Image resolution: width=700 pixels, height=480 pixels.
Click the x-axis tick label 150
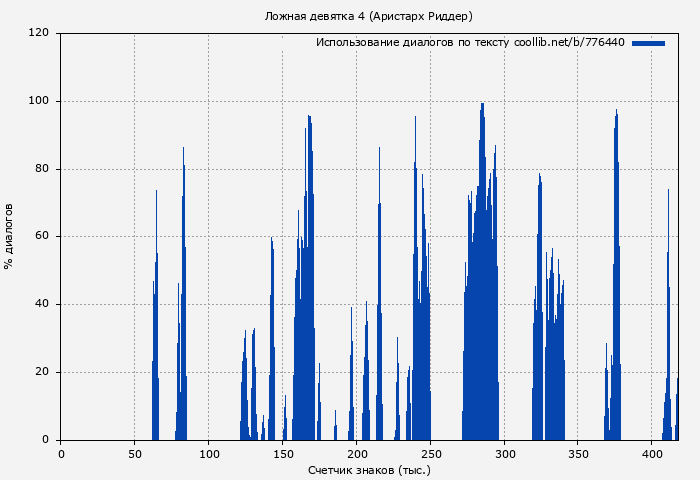pos(283,453)
